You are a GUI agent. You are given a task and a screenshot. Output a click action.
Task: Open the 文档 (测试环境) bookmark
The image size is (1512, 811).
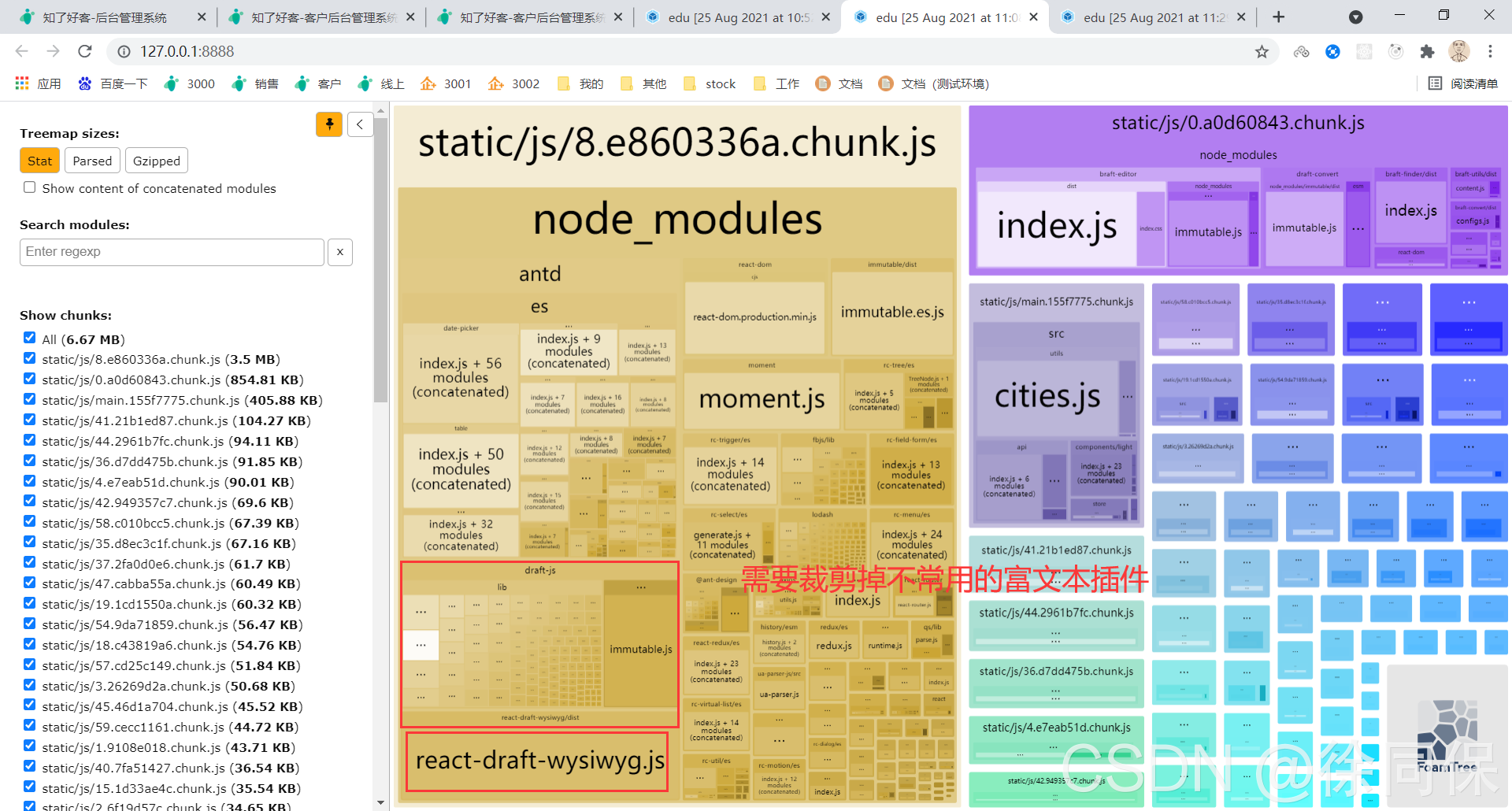pyautogui.click(x=934, y=83)
